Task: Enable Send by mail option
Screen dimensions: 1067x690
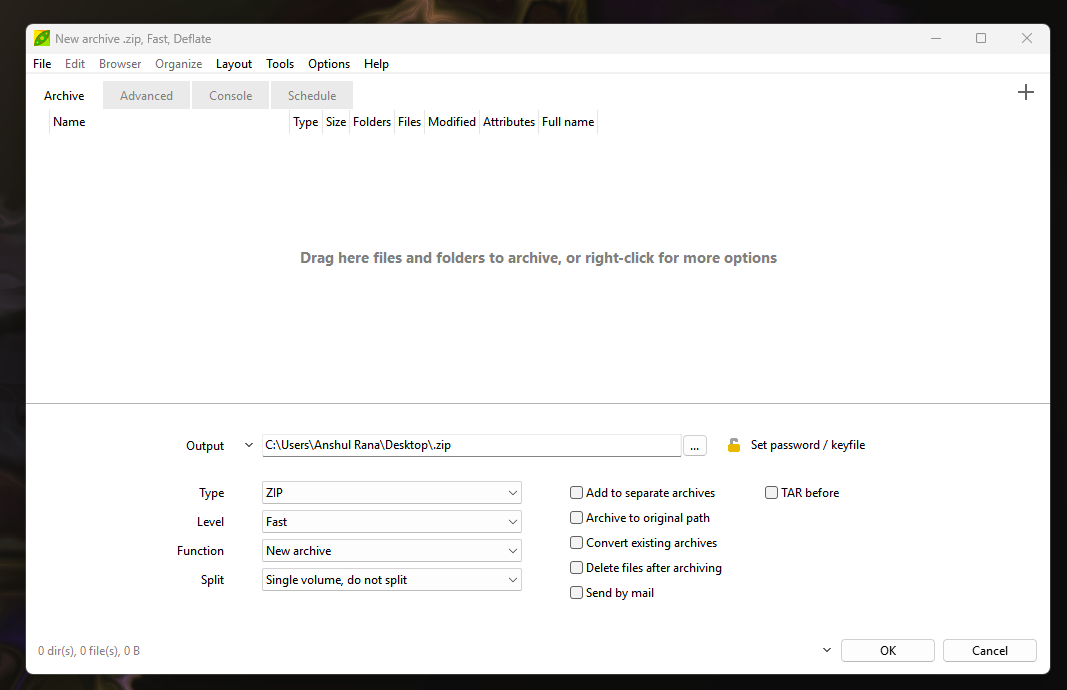Action: 576,592
